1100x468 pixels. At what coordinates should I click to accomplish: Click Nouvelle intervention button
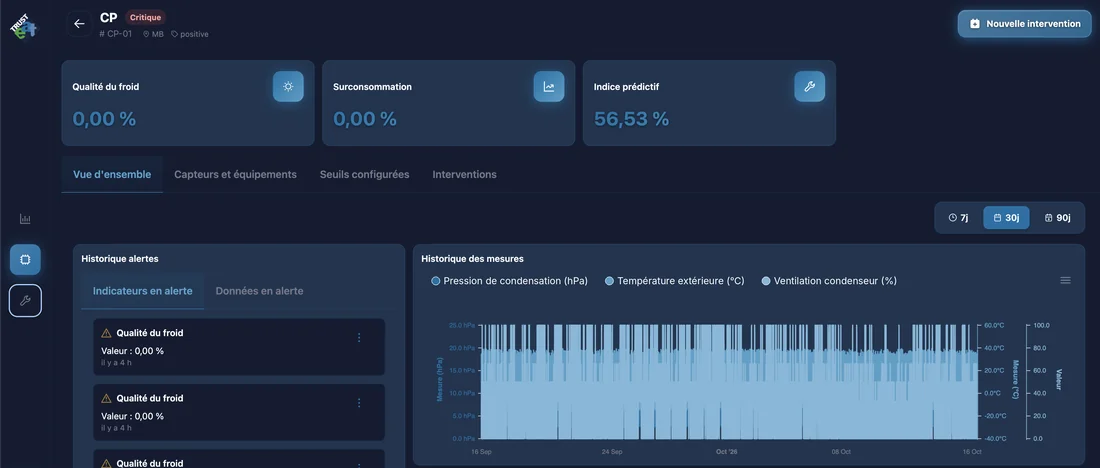click(1025, 24)
